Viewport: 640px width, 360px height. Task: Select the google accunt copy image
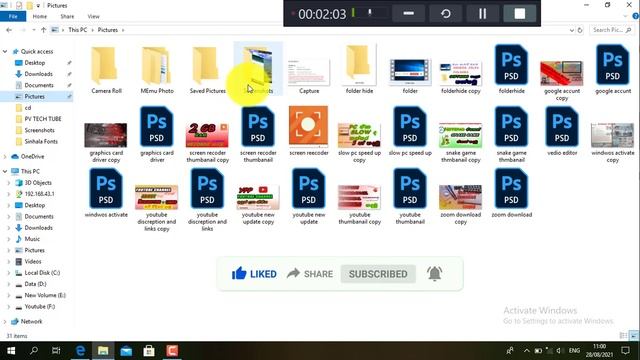[x=562, y=73]
